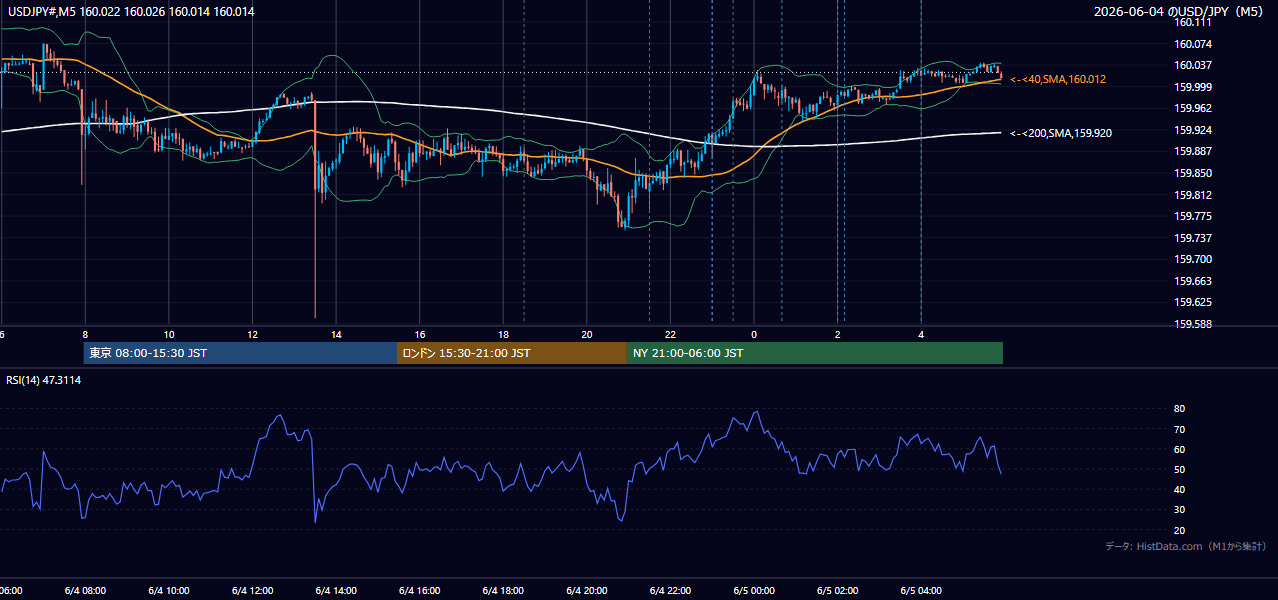Click price axis level 159.588
Image resolution: width=1278 pixels, height=600 pixels.
click(1193, 324)
